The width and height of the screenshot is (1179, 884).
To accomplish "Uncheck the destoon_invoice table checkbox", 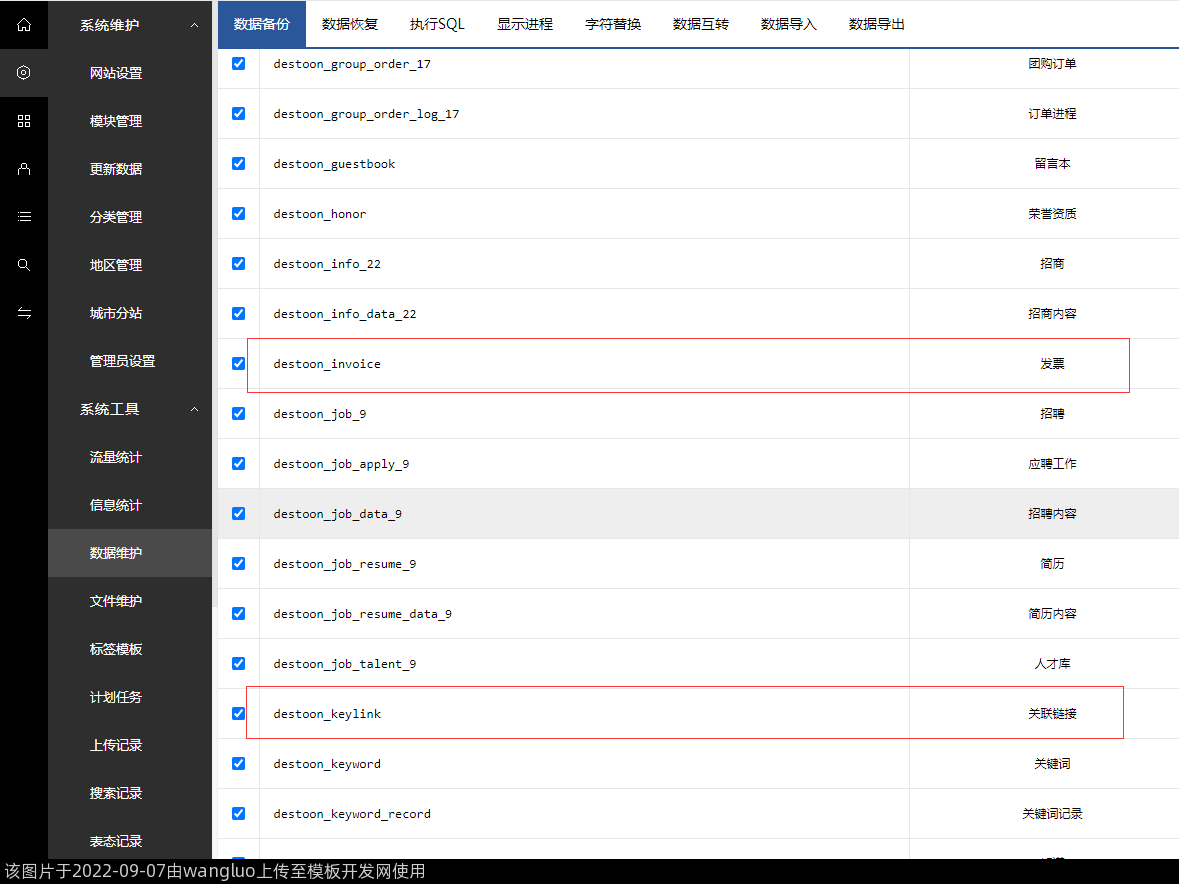I will (238, 363).
